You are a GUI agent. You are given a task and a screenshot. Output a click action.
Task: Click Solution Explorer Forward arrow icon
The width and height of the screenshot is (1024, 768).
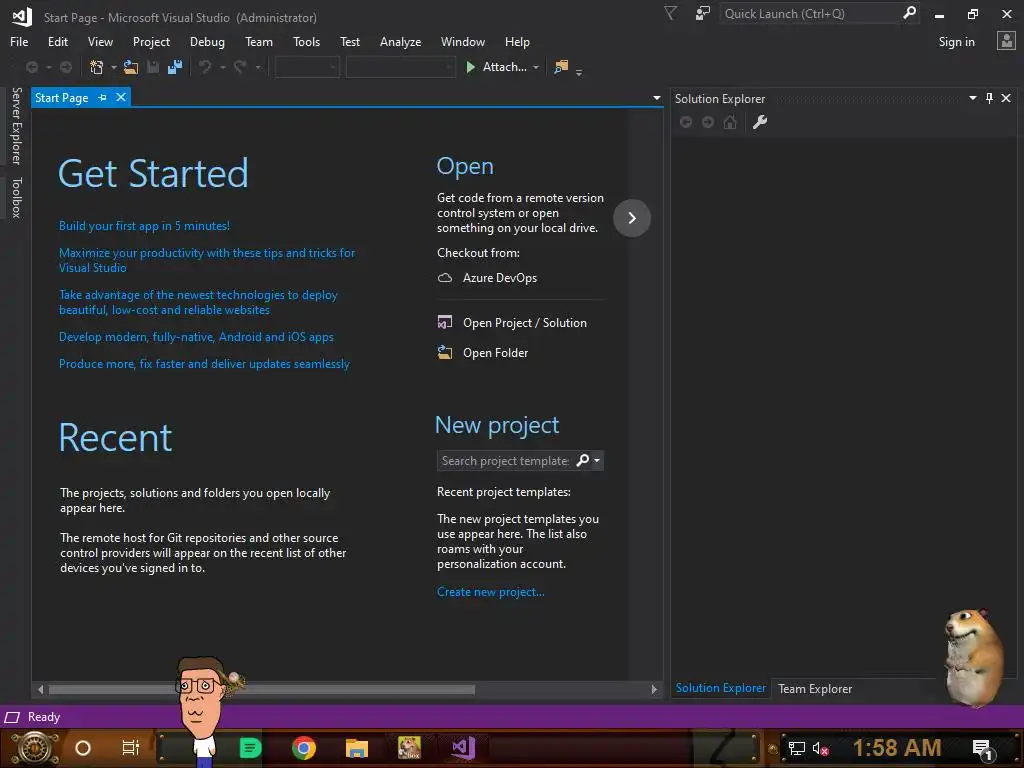click(x=708, y=122)
